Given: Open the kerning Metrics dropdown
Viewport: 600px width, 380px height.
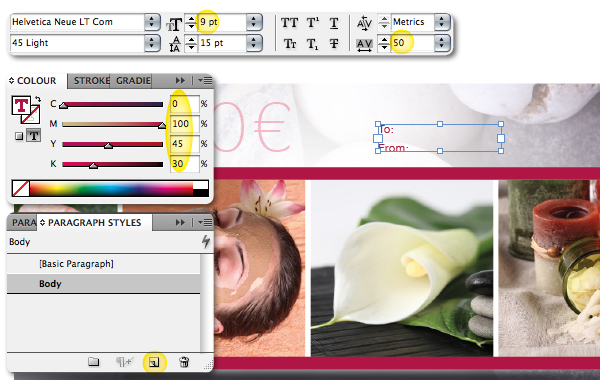Looking at the screenshot, I should click(x=442, y=22).
